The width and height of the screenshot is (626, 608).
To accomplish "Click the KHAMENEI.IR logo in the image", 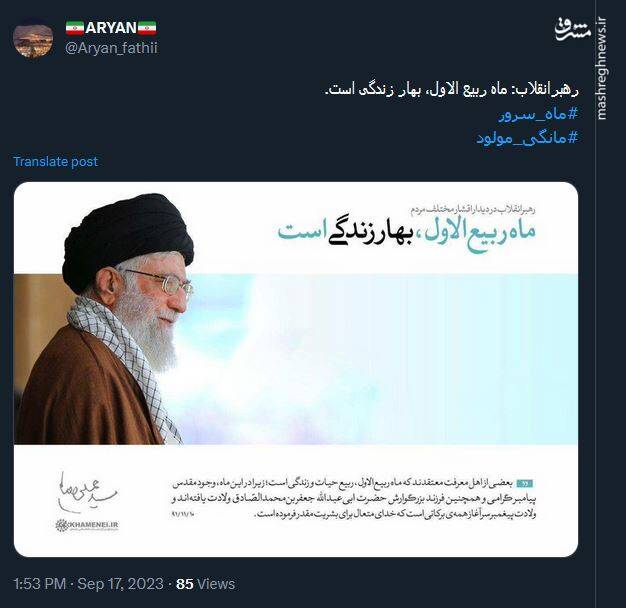I will 87,525.
